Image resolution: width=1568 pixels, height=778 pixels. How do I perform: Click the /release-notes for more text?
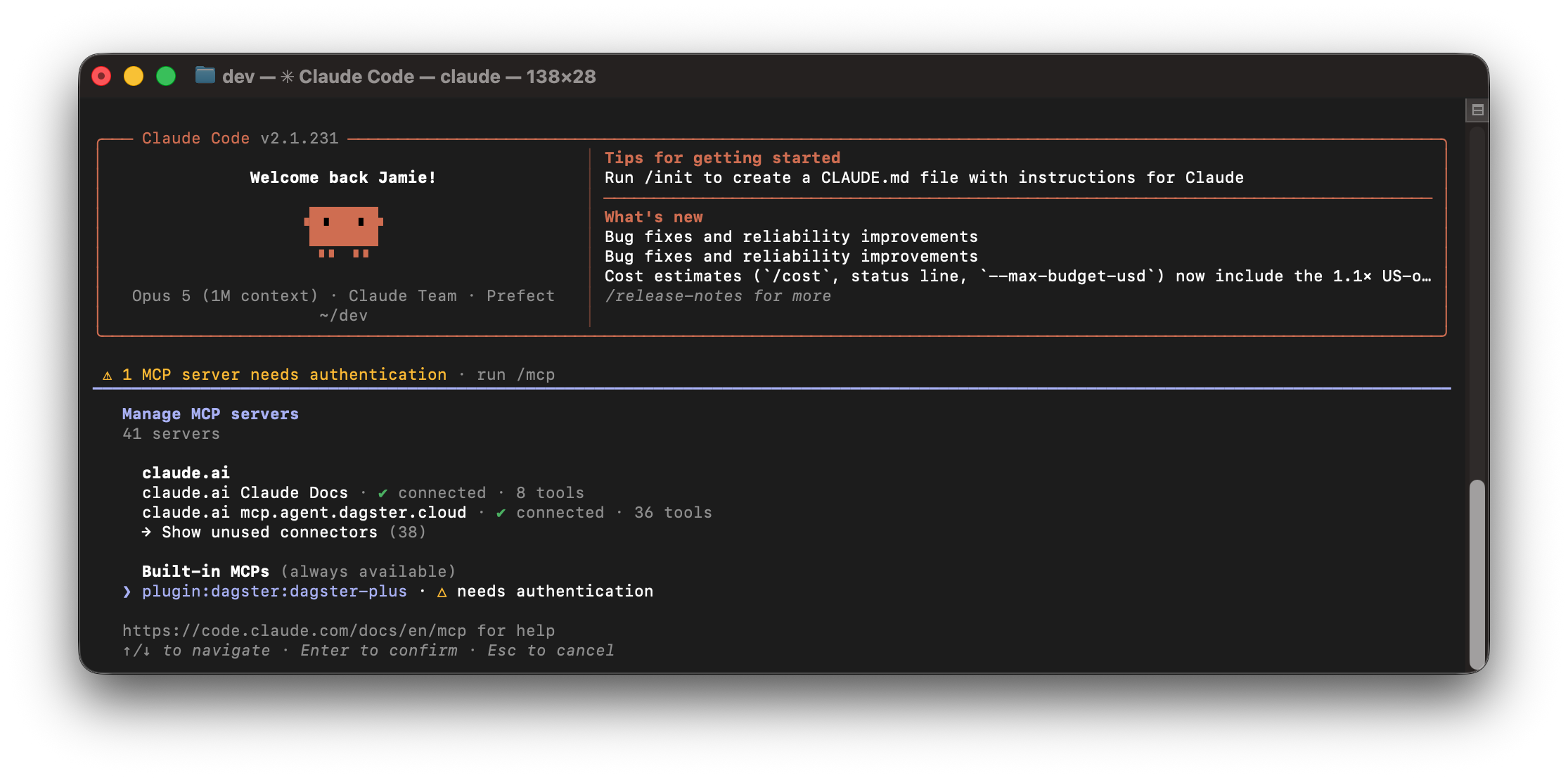tap(717, 296)
